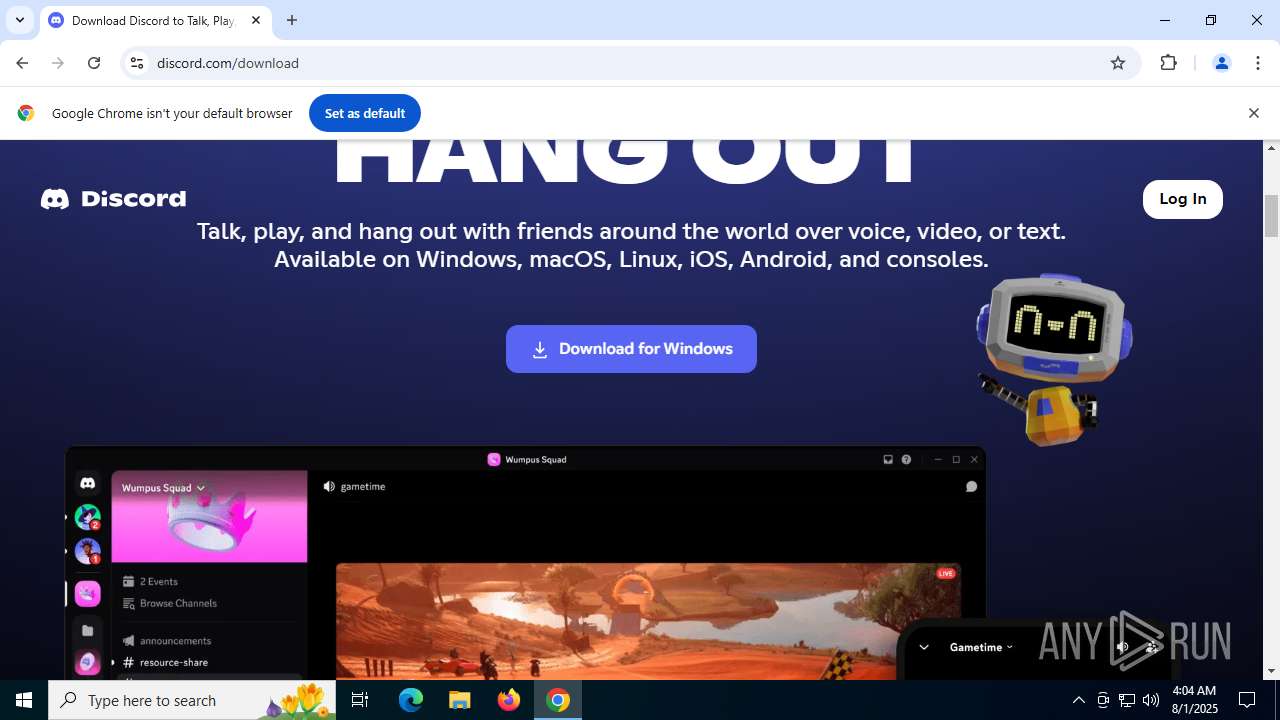The image size is (1280, 720).
Task: Open the Windows notification center
Action: (x=1248, y=700)
